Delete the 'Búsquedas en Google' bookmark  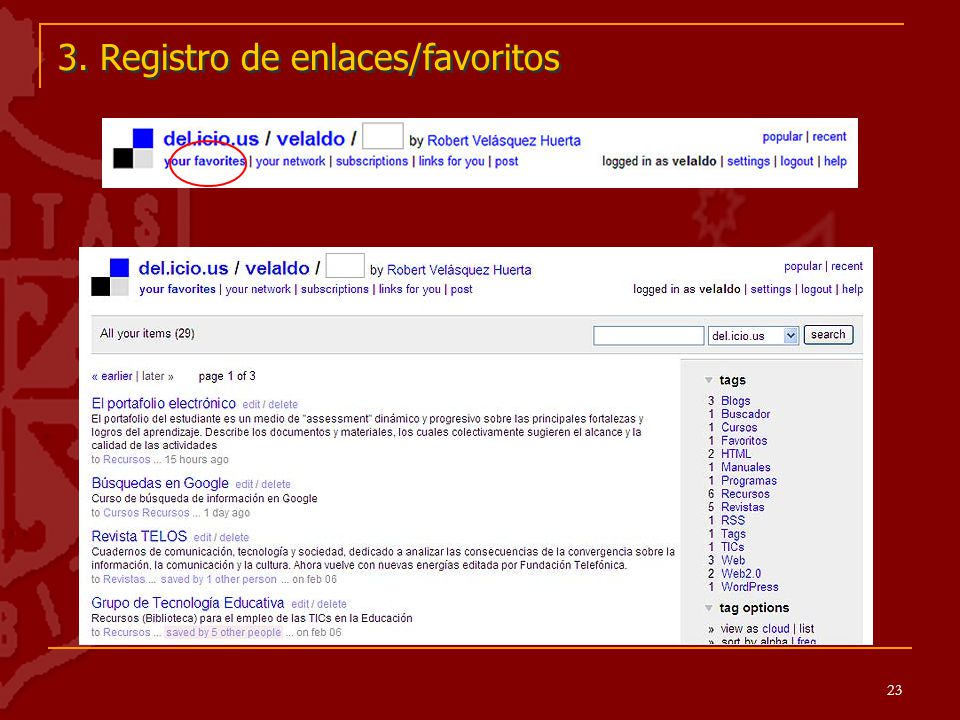pyautogui.click(x=276, y=484)
